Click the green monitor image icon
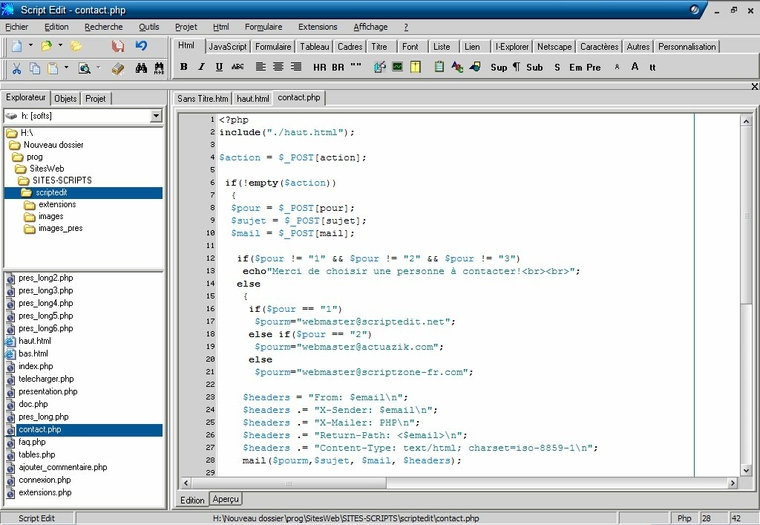 click(x=397, y=67)
